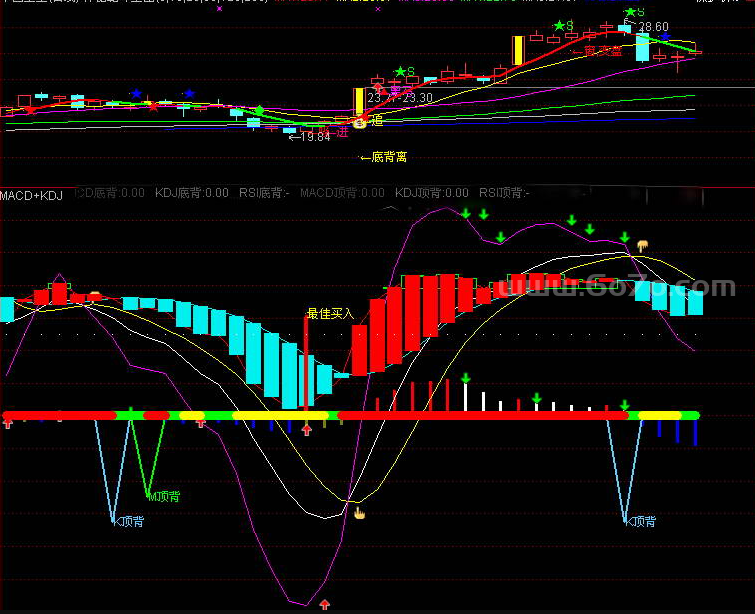Click the green MJ顶背 divergence label
The height and width of the screenshot is (614, 755).
coord(164,496)
